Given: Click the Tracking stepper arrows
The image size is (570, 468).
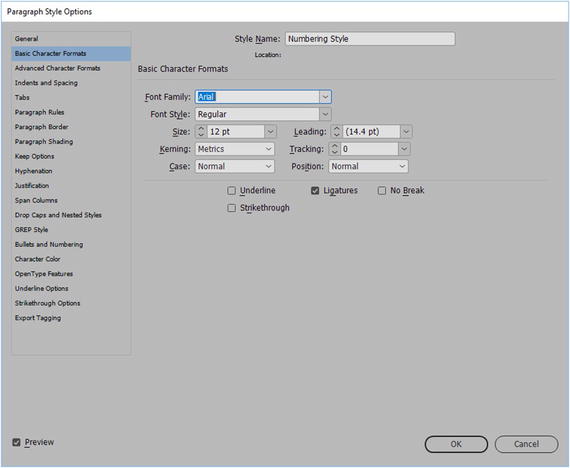Looking at the screenshot, I should pos(334,149).
